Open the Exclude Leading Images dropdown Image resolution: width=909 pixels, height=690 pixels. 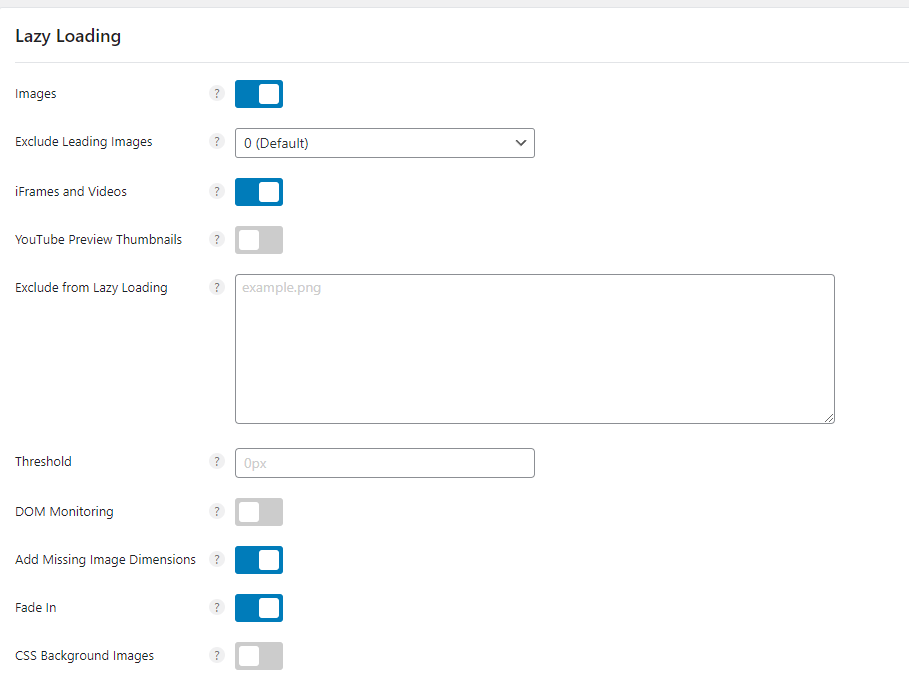point(384,143)
